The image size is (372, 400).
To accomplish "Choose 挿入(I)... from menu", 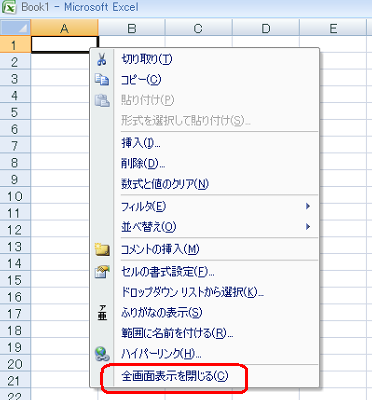I will pyautogui.click(x=204, y=143).
